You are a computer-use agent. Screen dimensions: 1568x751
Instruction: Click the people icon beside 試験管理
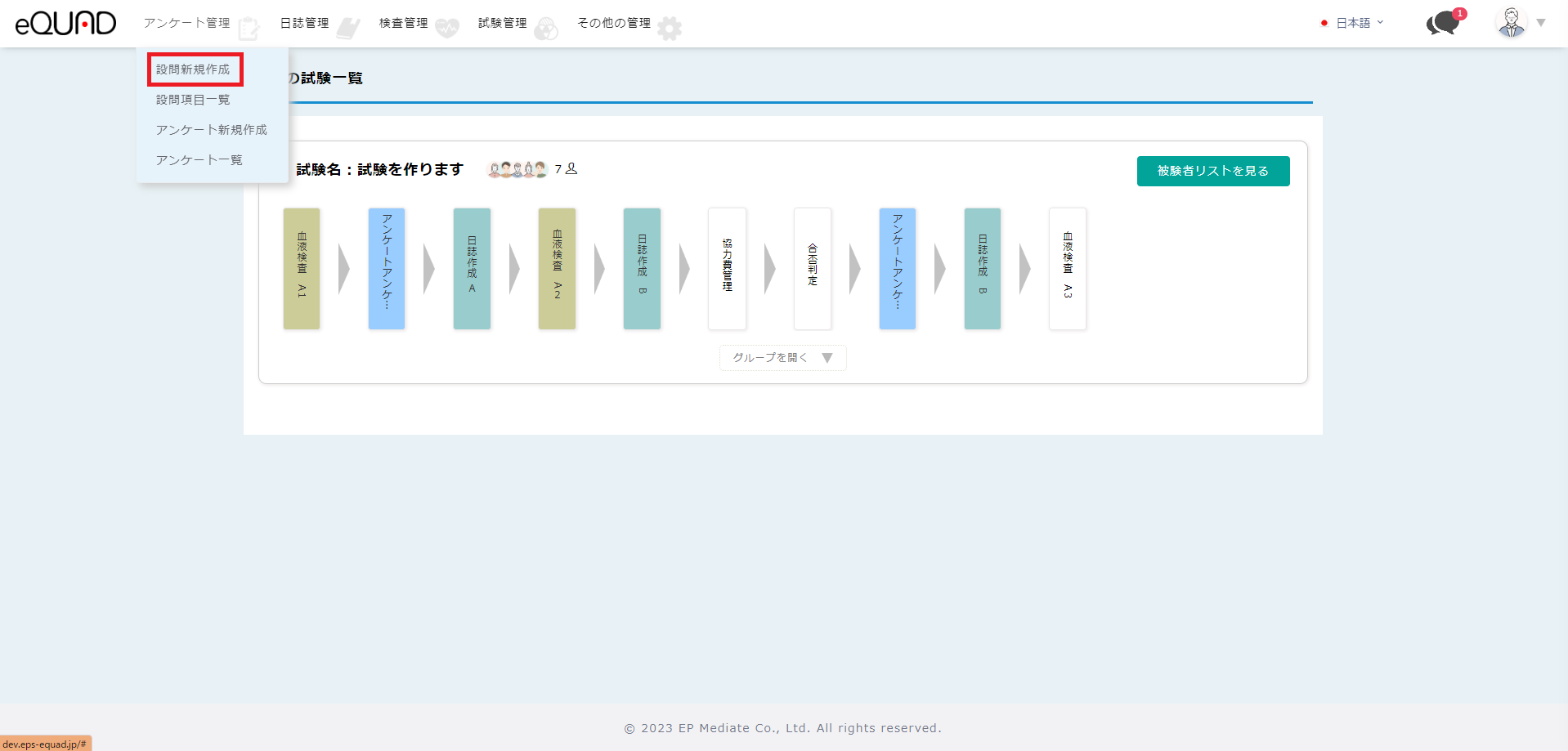[546, 29]
